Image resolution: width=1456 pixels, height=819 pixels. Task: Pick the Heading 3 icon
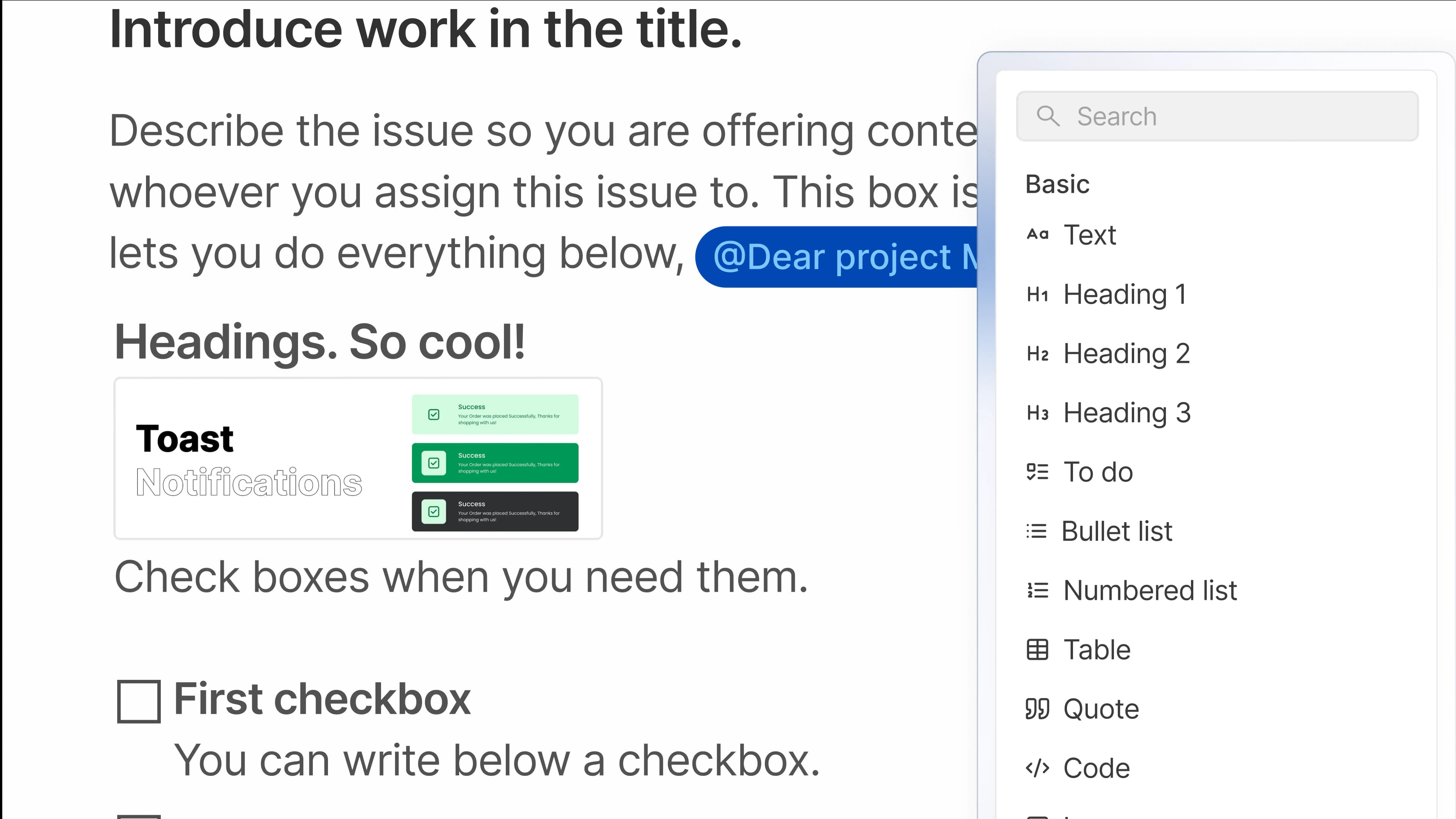coord(1037,413)
